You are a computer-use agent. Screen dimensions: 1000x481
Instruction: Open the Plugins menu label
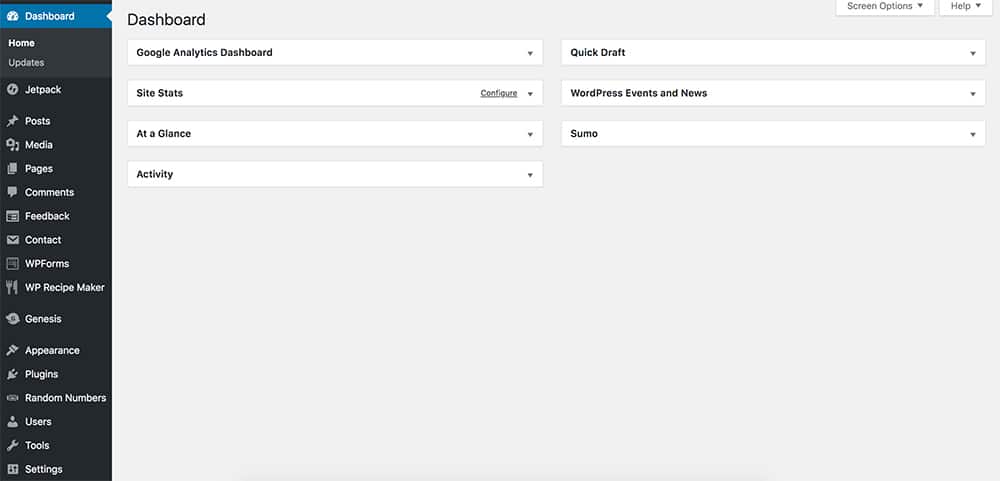[41, 374]
